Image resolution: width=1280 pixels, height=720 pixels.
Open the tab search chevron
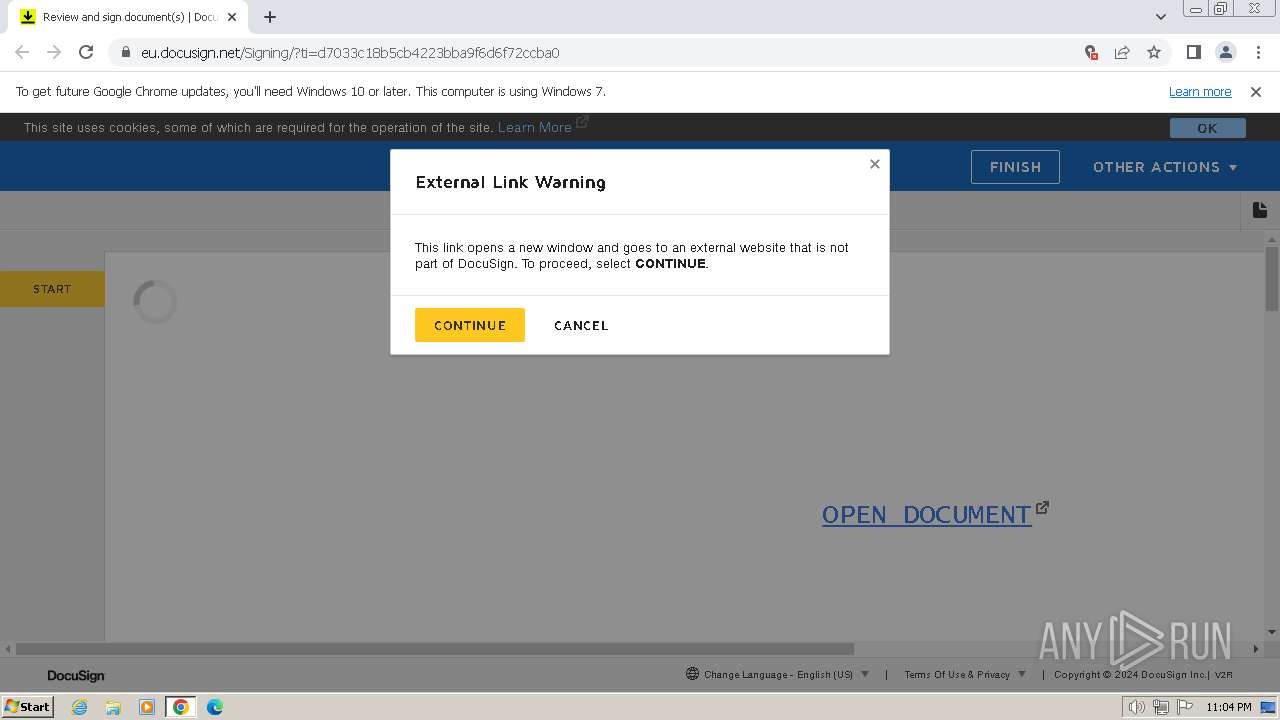coord(1160,17)
